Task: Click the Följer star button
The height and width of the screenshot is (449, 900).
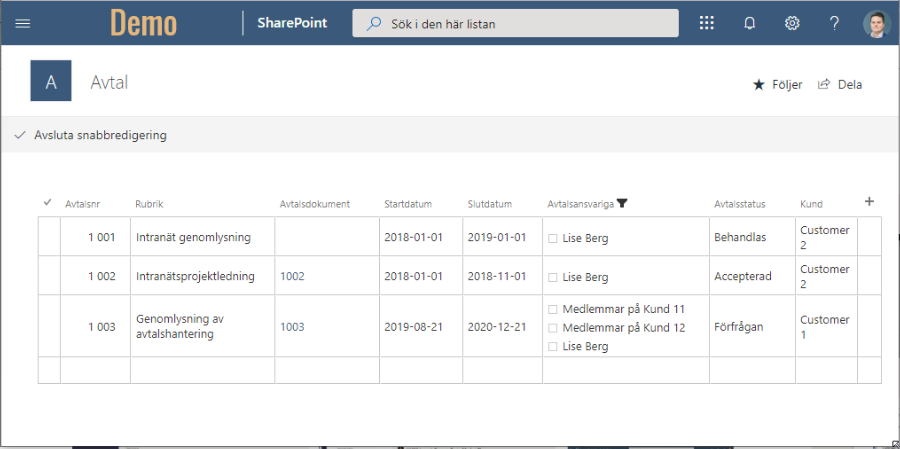Action: 777,85
